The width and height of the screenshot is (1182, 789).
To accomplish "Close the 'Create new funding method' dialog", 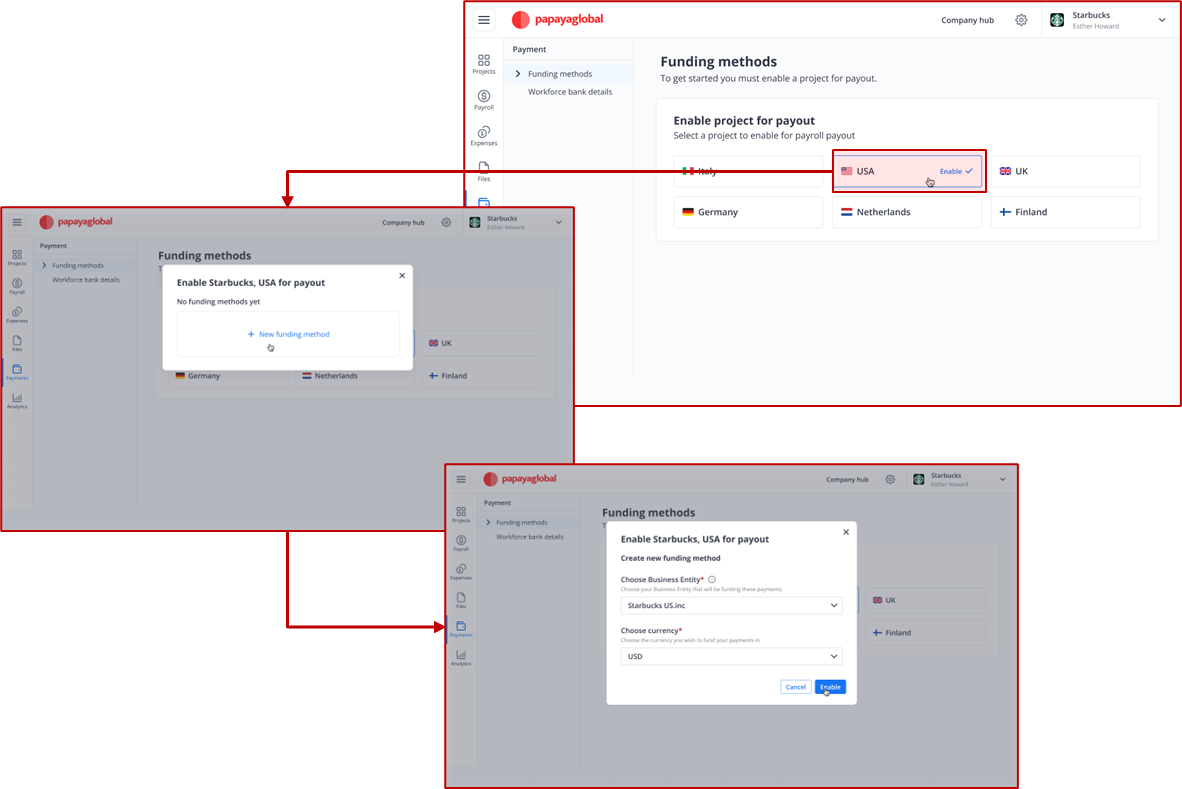I will pos(846,532).
